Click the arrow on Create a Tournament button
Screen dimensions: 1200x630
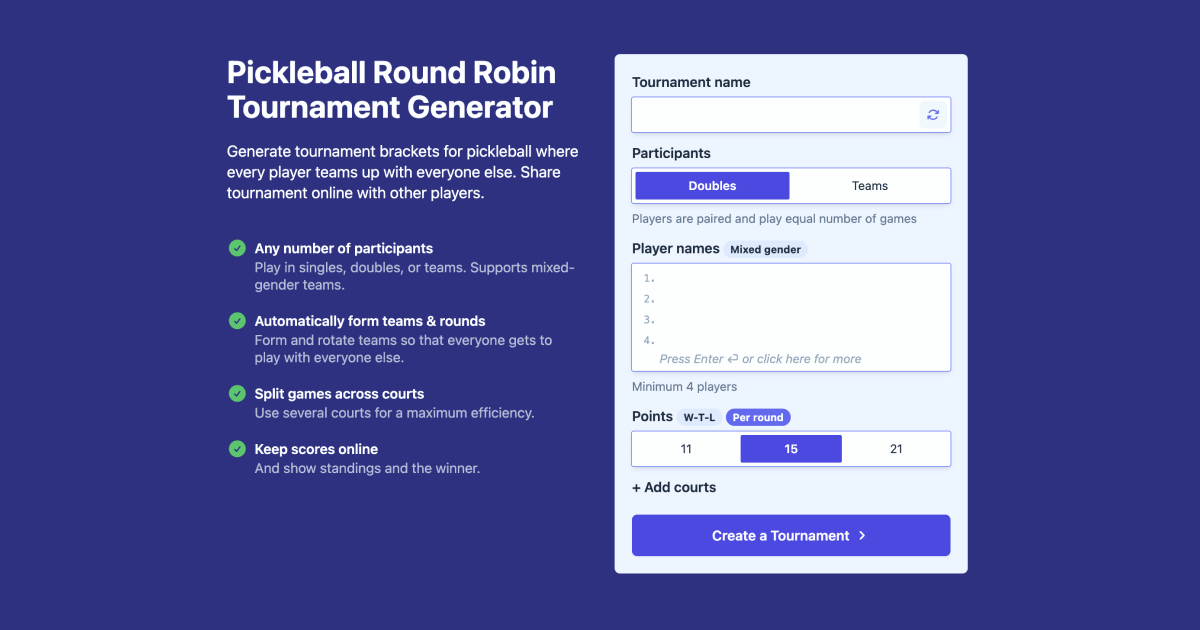click(x=864, y=535)
